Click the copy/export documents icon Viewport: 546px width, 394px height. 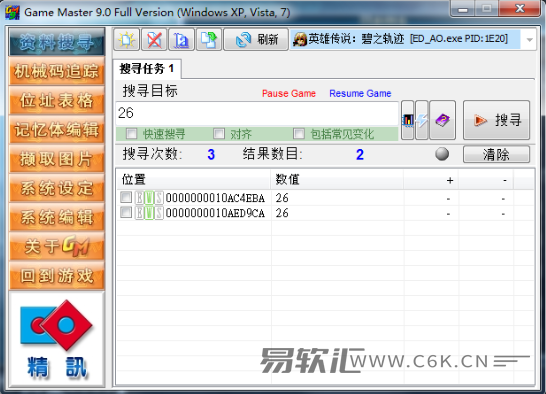209,40
